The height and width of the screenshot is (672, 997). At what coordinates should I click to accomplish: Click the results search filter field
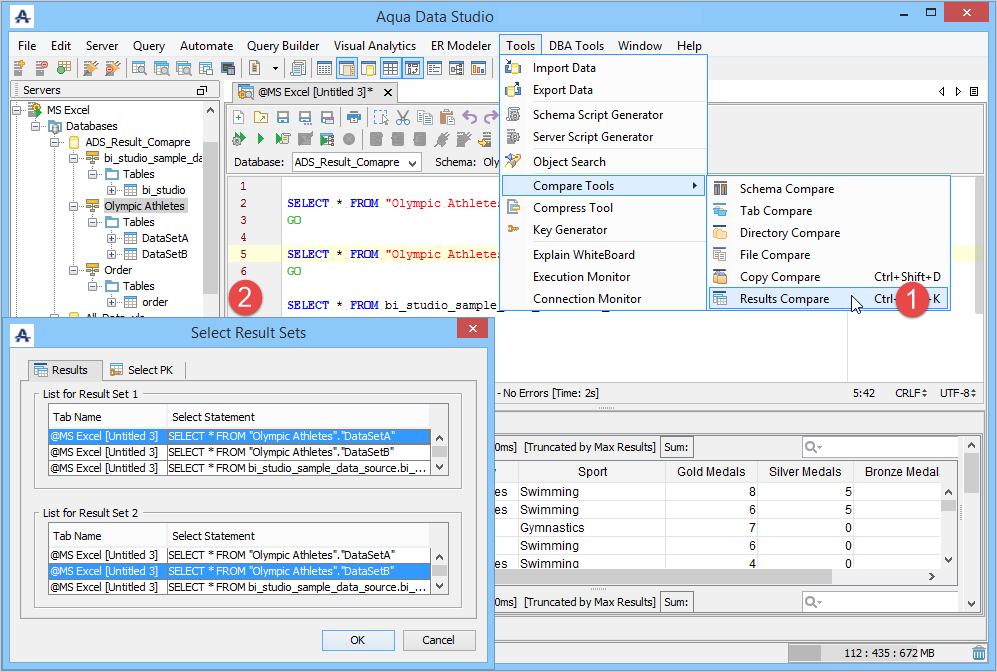pos(877,447)
